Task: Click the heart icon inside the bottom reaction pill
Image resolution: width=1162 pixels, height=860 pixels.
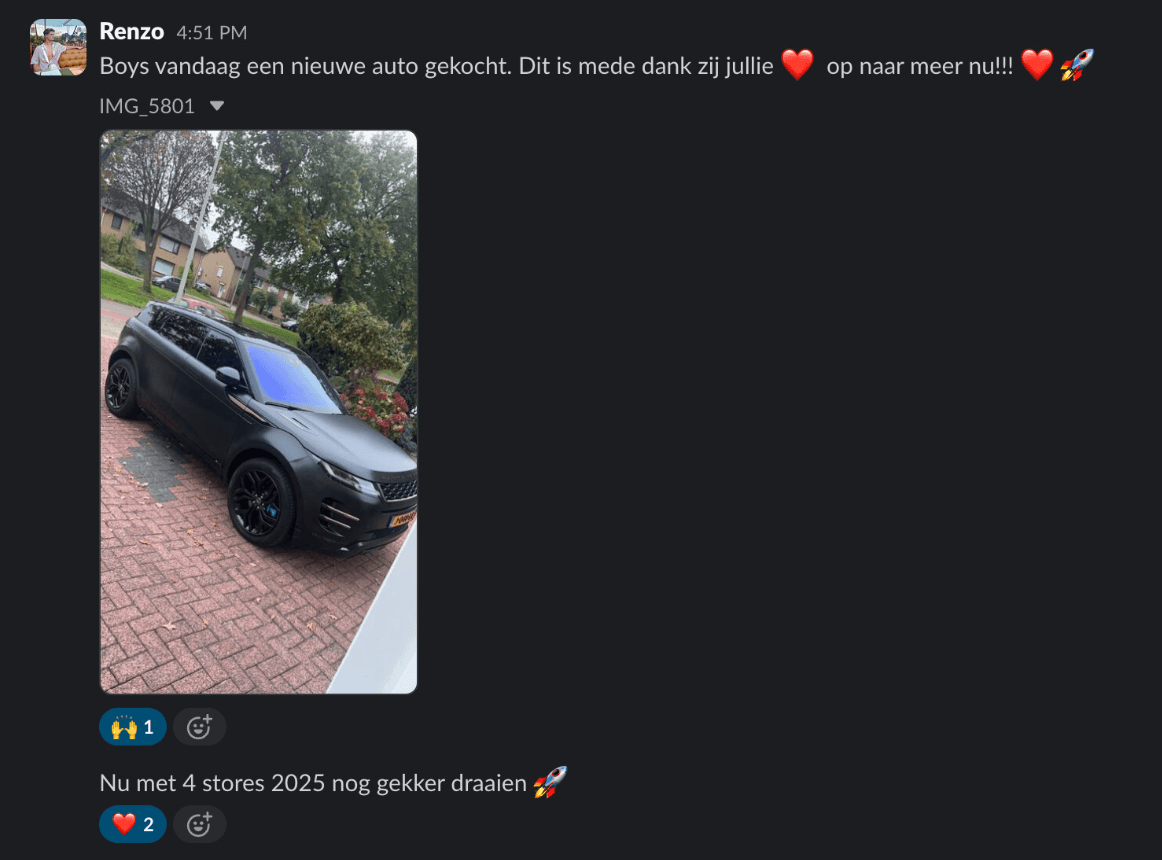Action: point(124,824)
